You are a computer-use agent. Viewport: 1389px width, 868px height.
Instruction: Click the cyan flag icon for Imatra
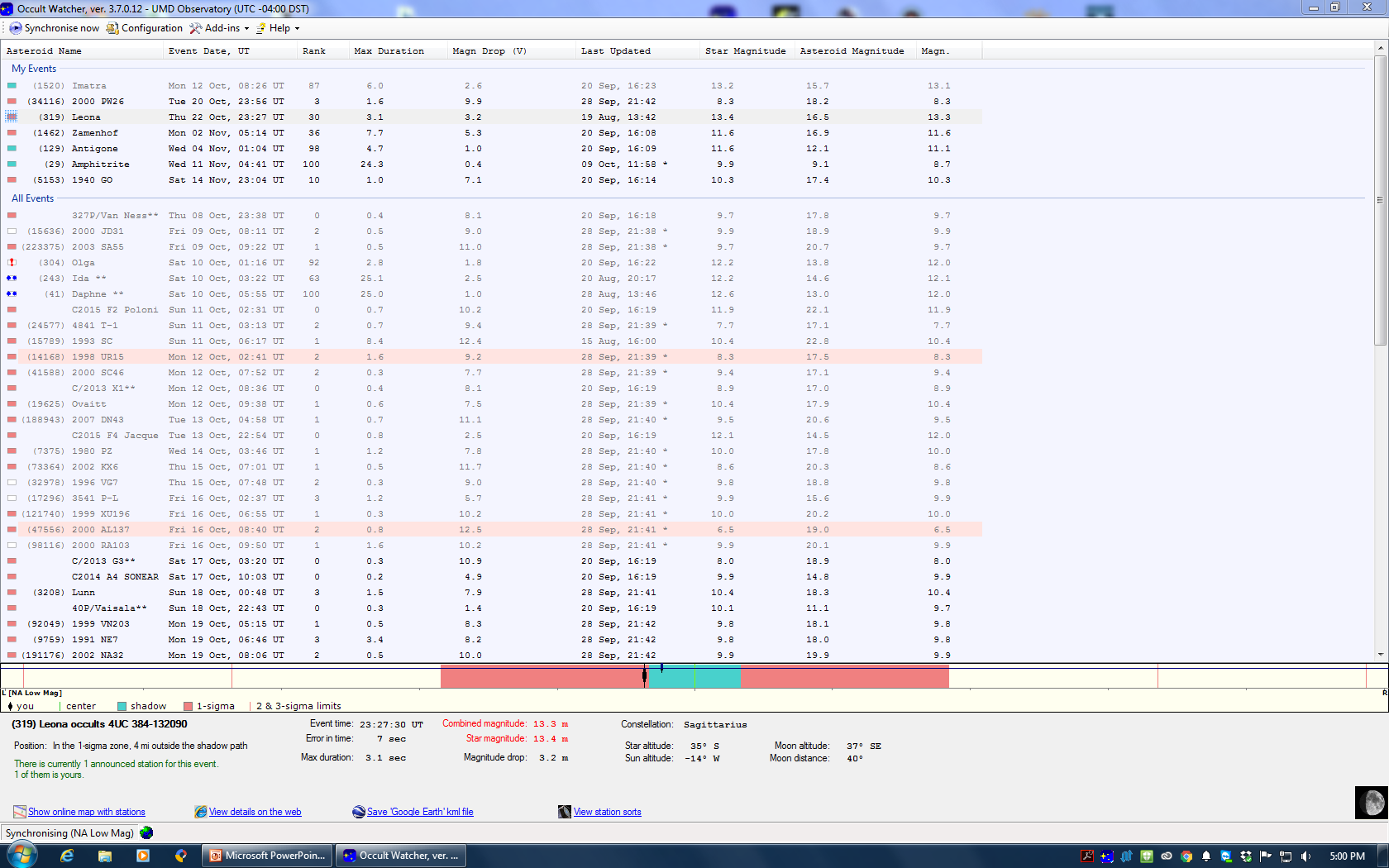click(12, 86)
